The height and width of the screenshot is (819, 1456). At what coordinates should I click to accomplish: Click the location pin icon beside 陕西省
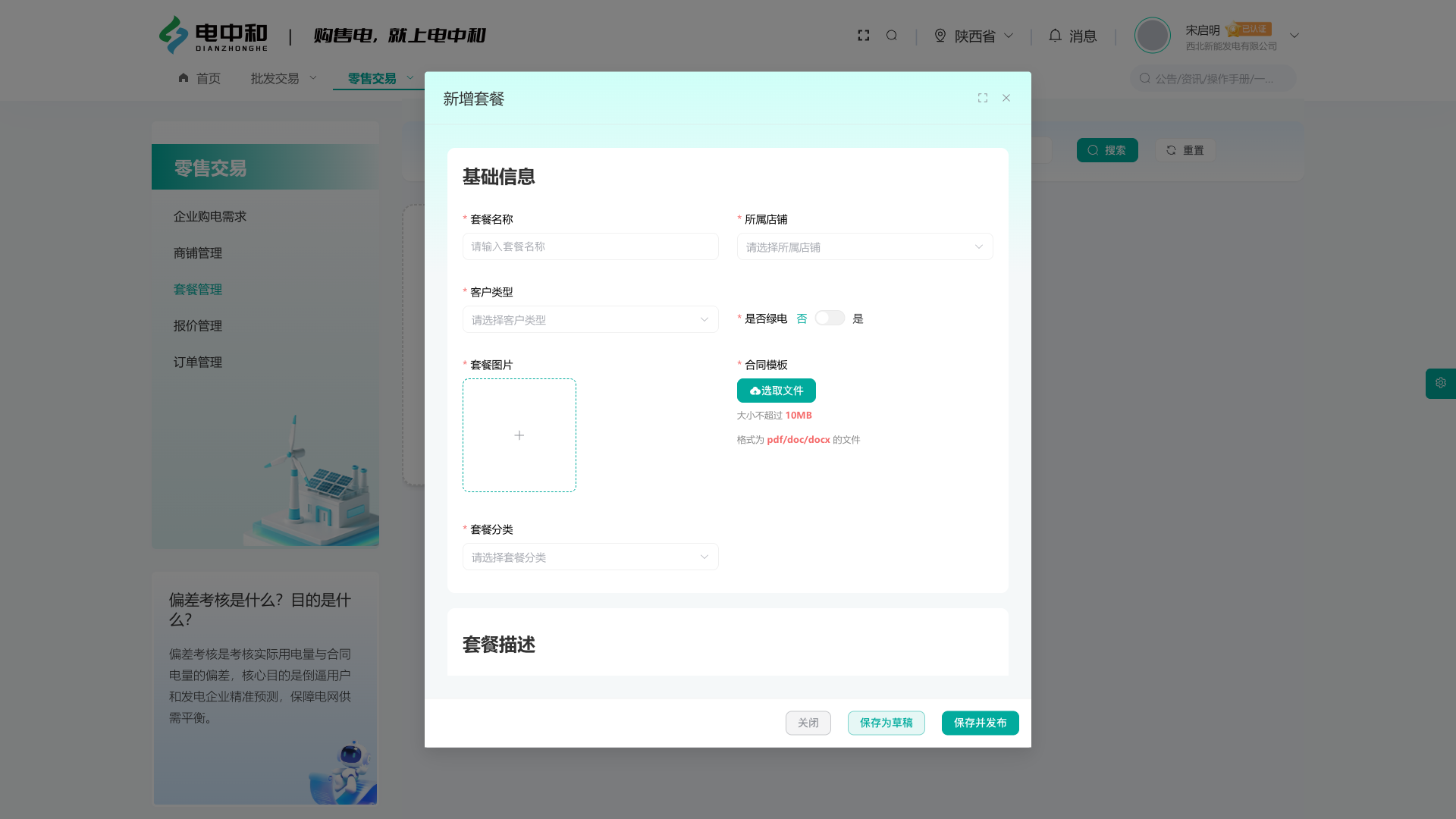(x=940, y=36)
